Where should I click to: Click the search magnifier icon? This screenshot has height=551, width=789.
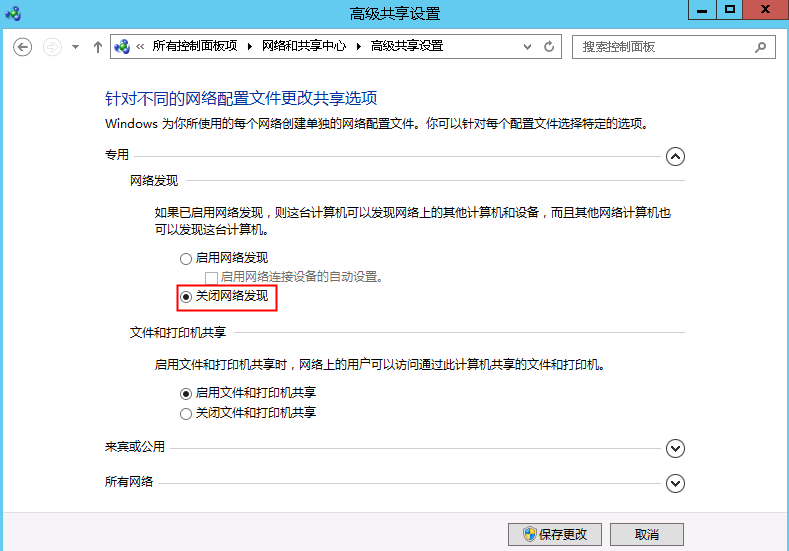tap(761, 47)
